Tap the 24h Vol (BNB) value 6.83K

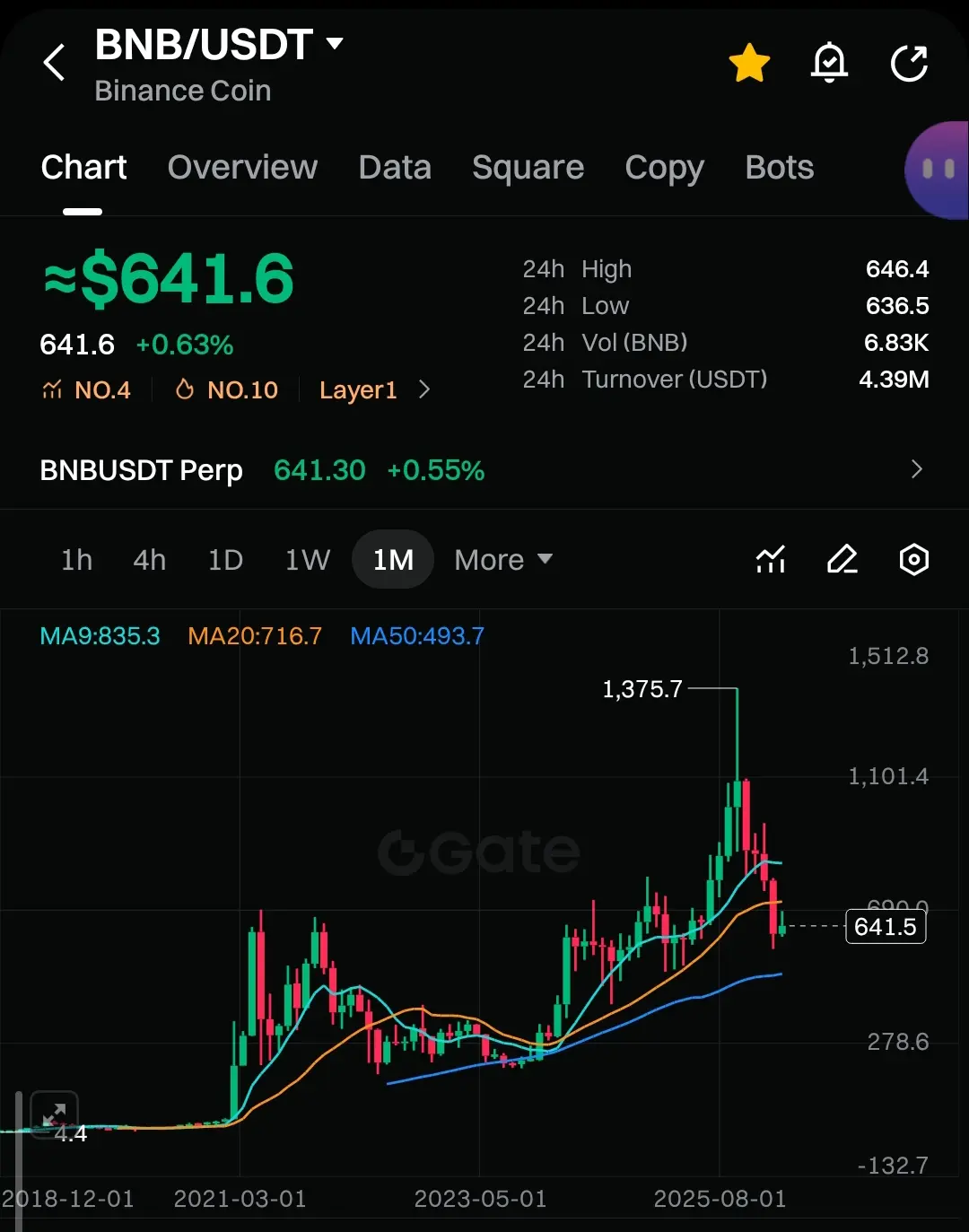pos(896,343)
